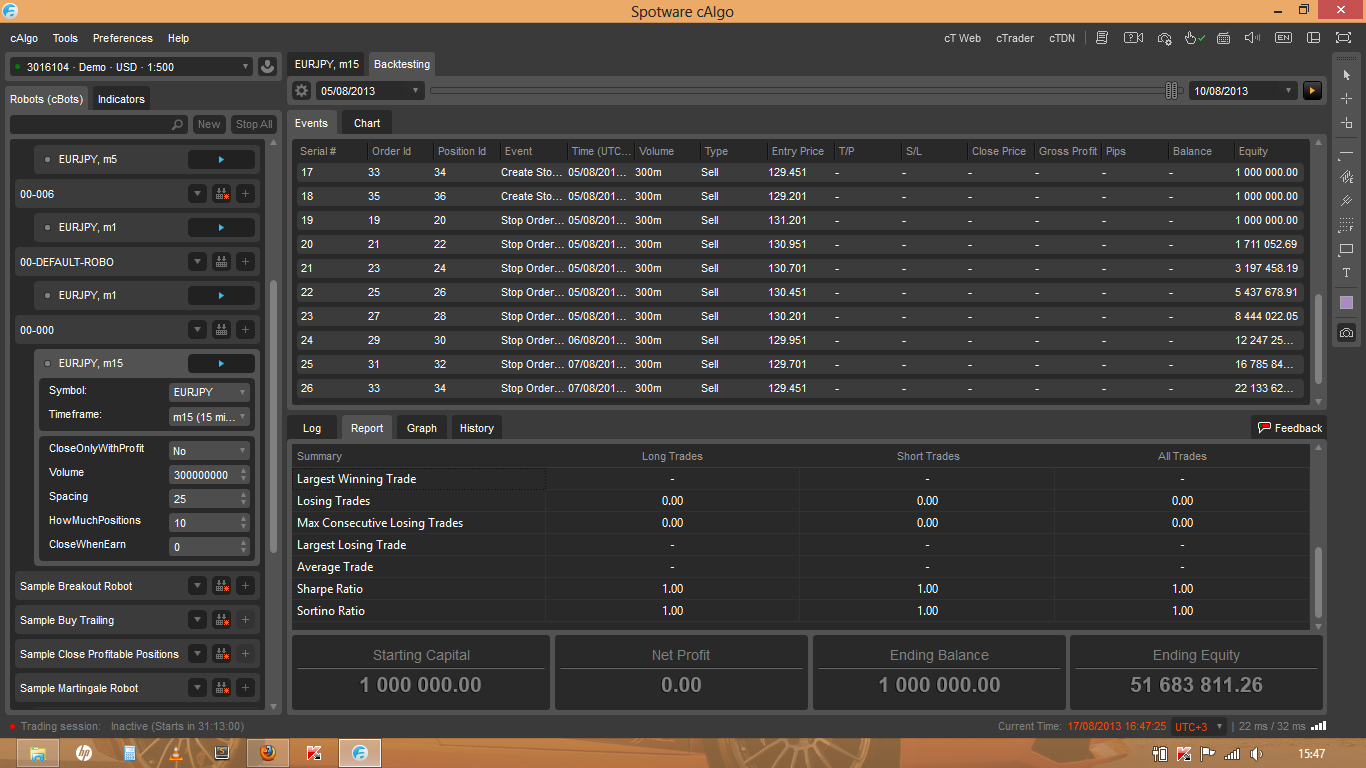Open the cAlgo menu

click(24, 38)
